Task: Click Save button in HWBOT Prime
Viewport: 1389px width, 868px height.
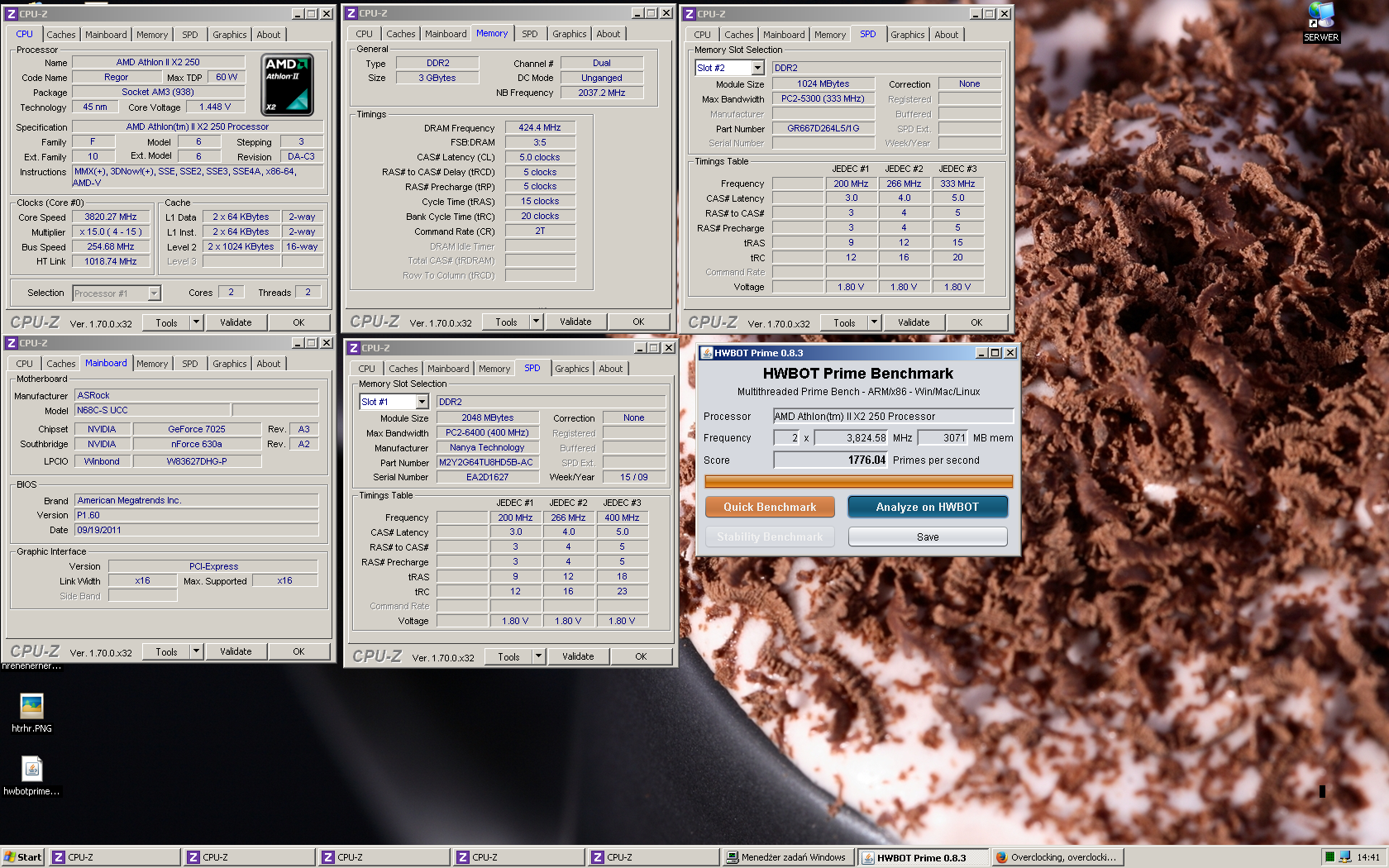Action: pos(928,537)
